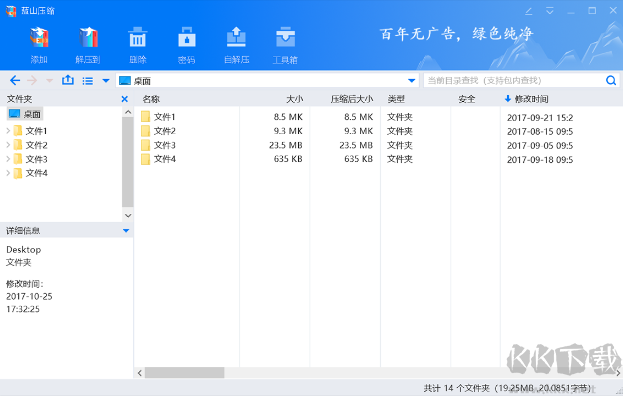Screen dimensions: 623x396
Task: Open the view mode dropdown arrow
Action: coord(106,81)
